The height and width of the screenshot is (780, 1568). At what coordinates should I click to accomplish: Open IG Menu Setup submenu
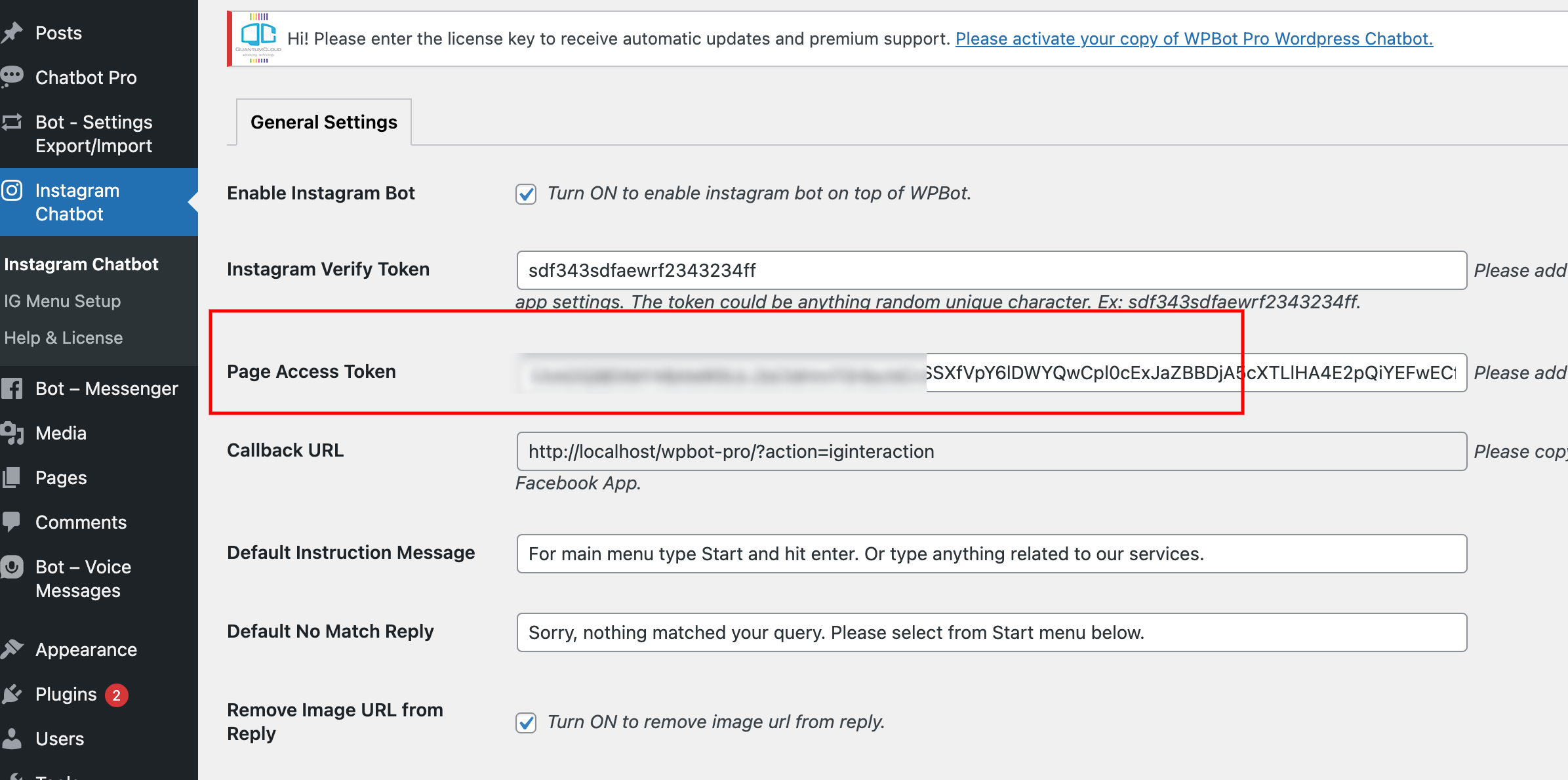[62, 301]
